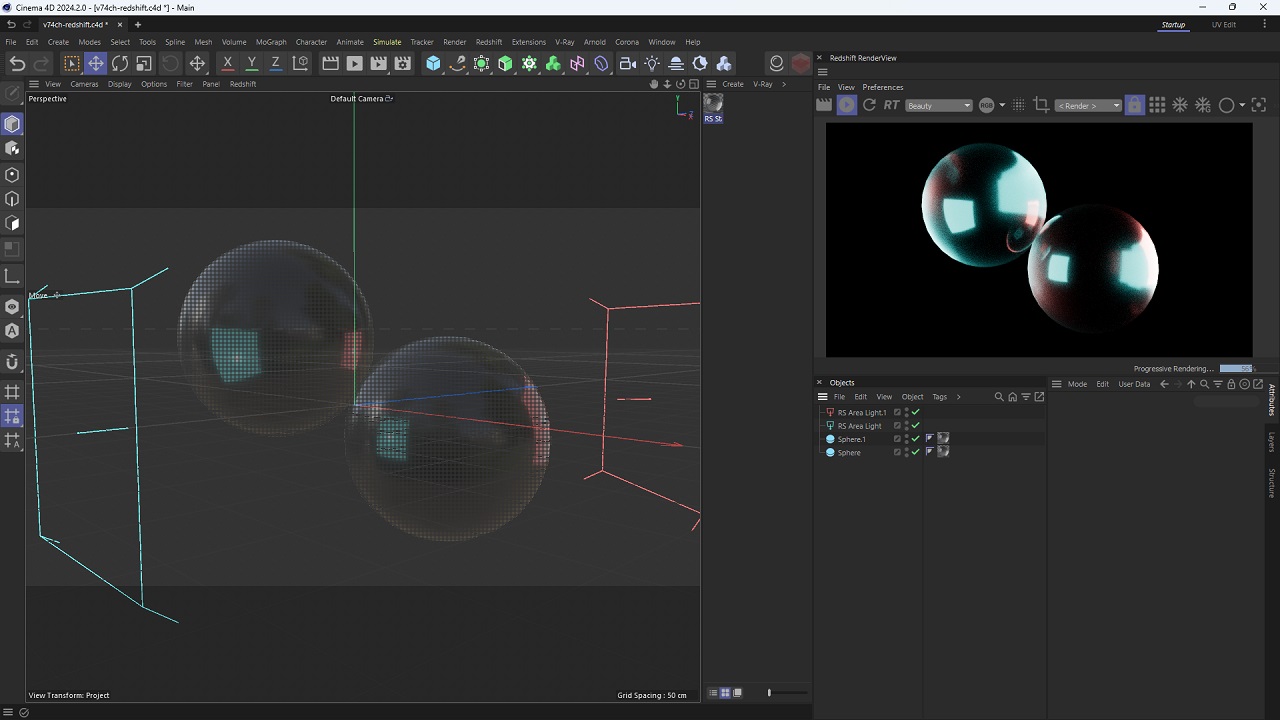The image size is (1280, 720).
Task: Click the Camera object icon
Action: click(x=627, y=64)
